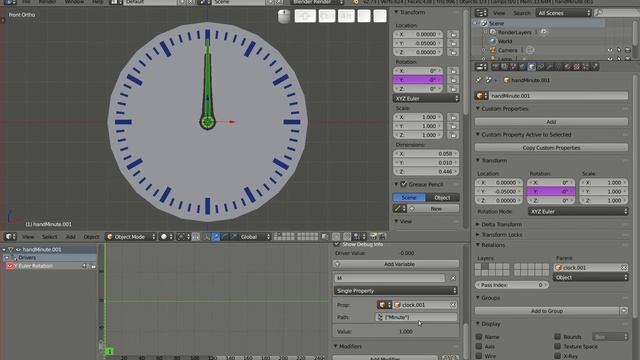The width and height of the screenshot is (640, 360).
Task: Open the parent type Object dropdown
Action: (591, 277)
